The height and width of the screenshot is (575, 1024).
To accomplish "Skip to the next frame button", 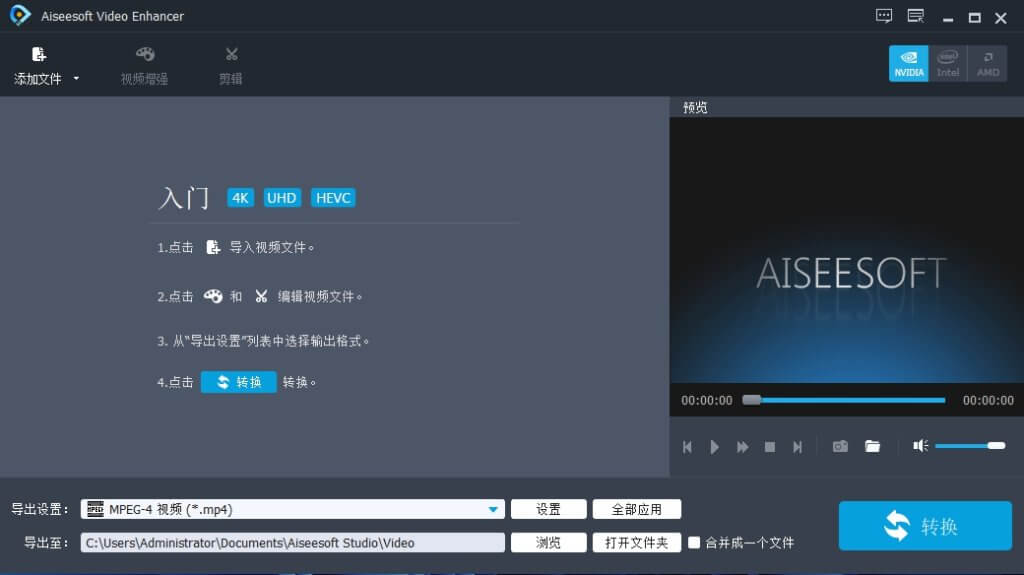I will [797, 447].
